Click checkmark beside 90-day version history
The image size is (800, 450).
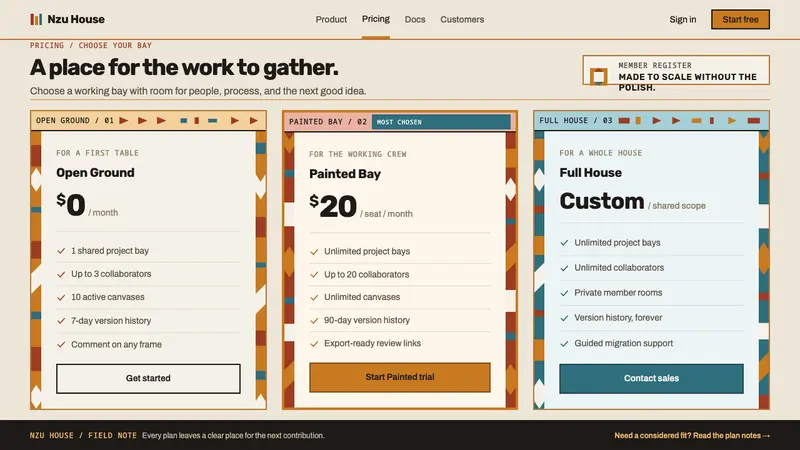click(x=314, y=321)
